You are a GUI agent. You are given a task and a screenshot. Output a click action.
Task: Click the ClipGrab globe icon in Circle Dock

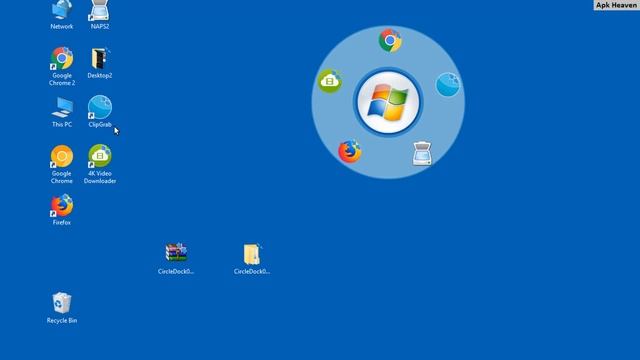pyautogui.click(x=448, y=85)
